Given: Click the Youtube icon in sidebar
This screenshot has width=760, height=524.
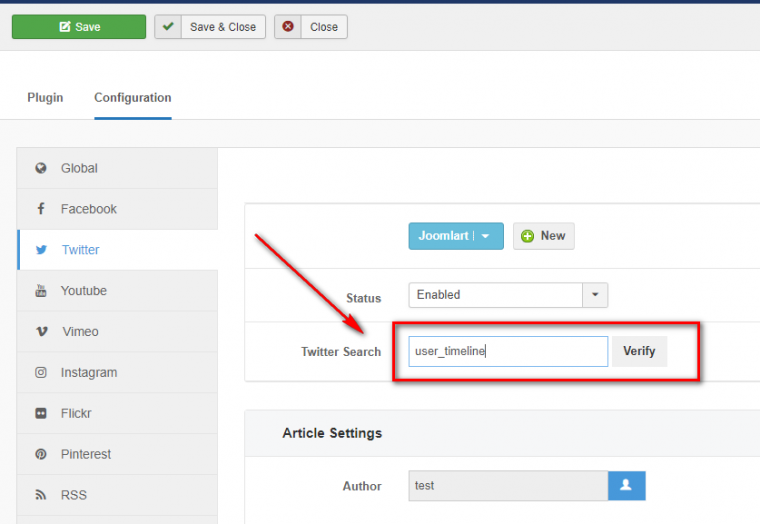Looking at the screenshot, I should coord(41,291).
